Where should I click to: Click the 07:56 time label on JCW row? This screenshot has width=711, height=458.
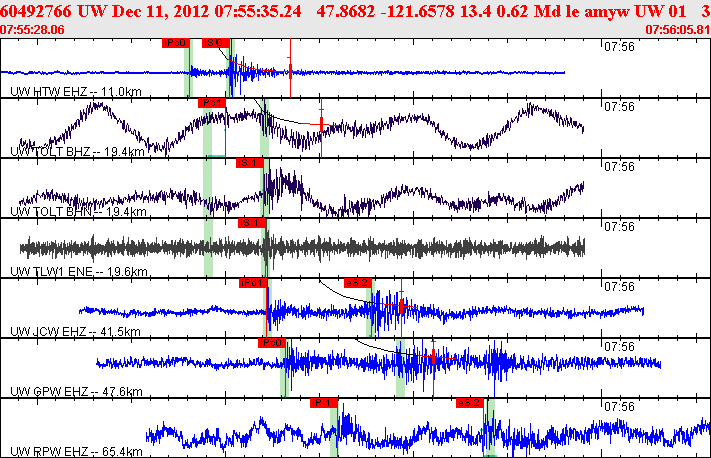619,287
